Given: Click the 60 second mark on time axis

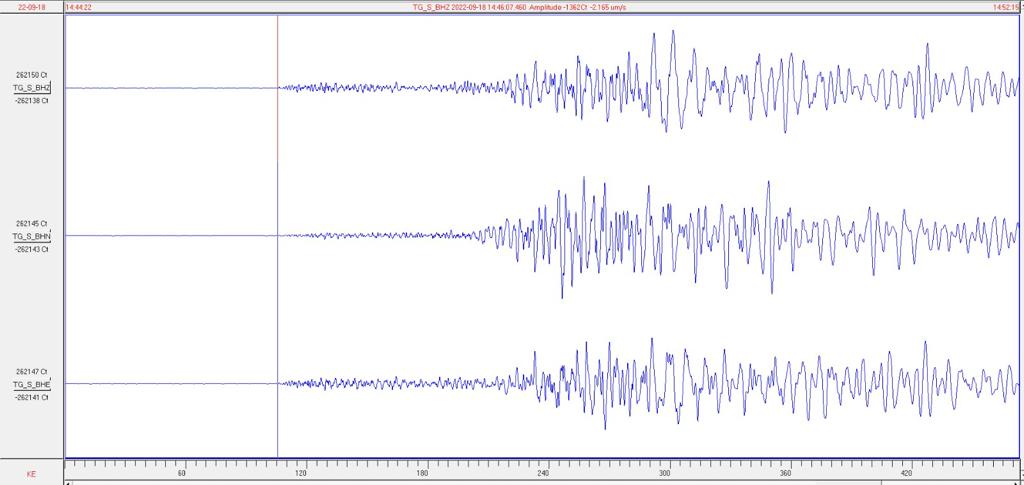Looking at the screenshot, I should click(181, 474).
